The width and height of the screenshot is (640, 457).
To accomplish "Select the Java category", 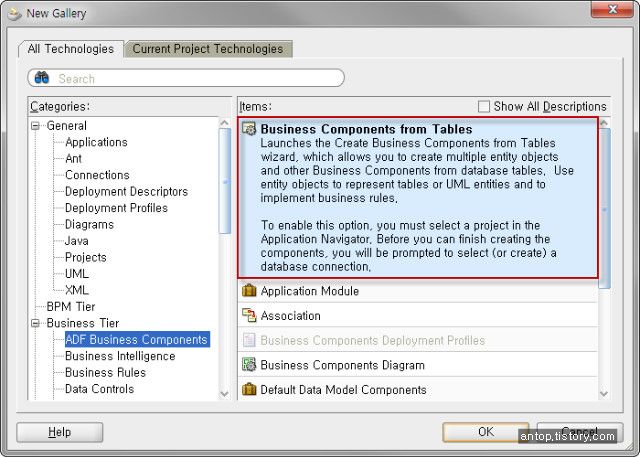I will coord(77,241).
